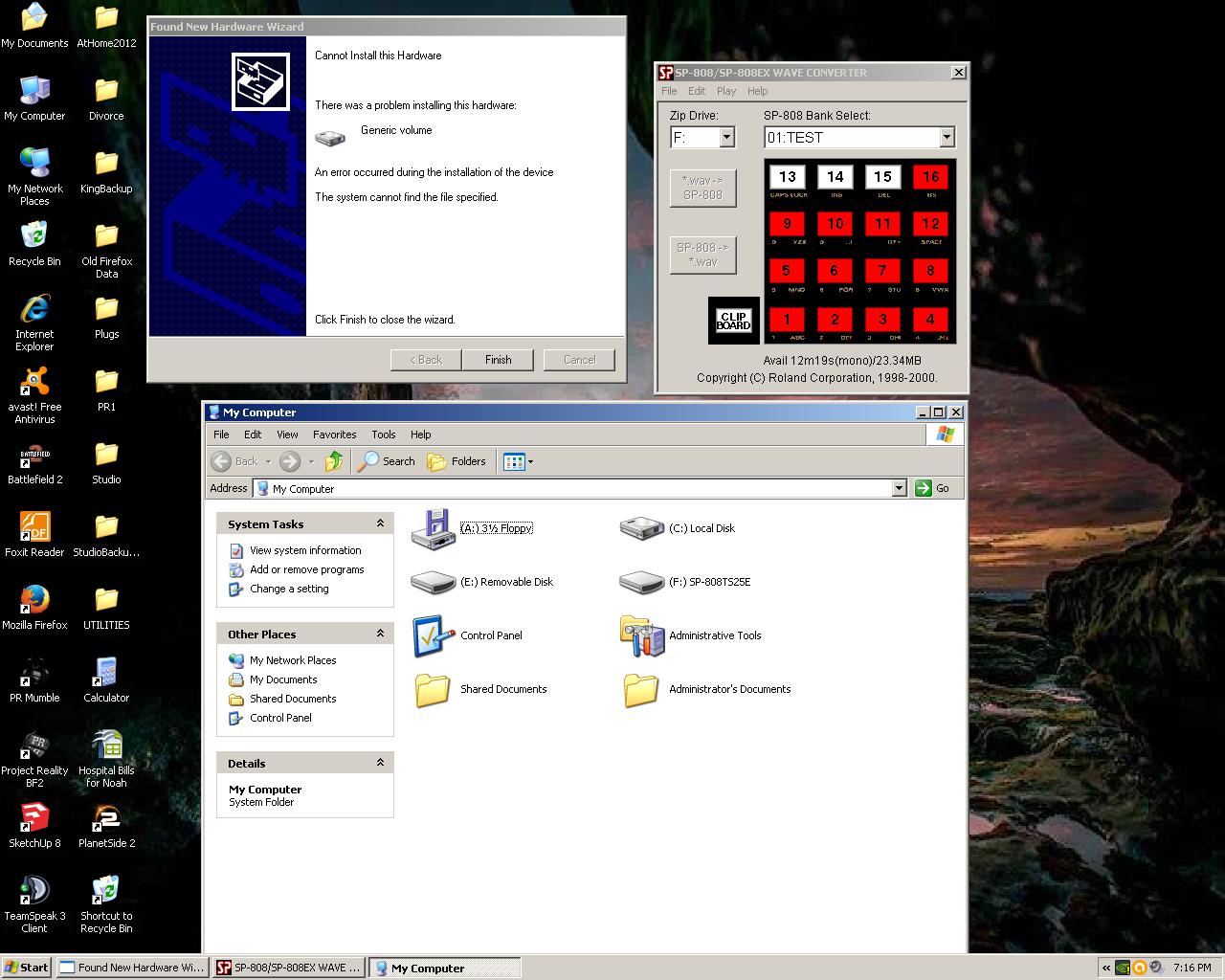1225x980 pixels.
Task: Click the Go button beside address bar
Action: click(x=933, y=488)
